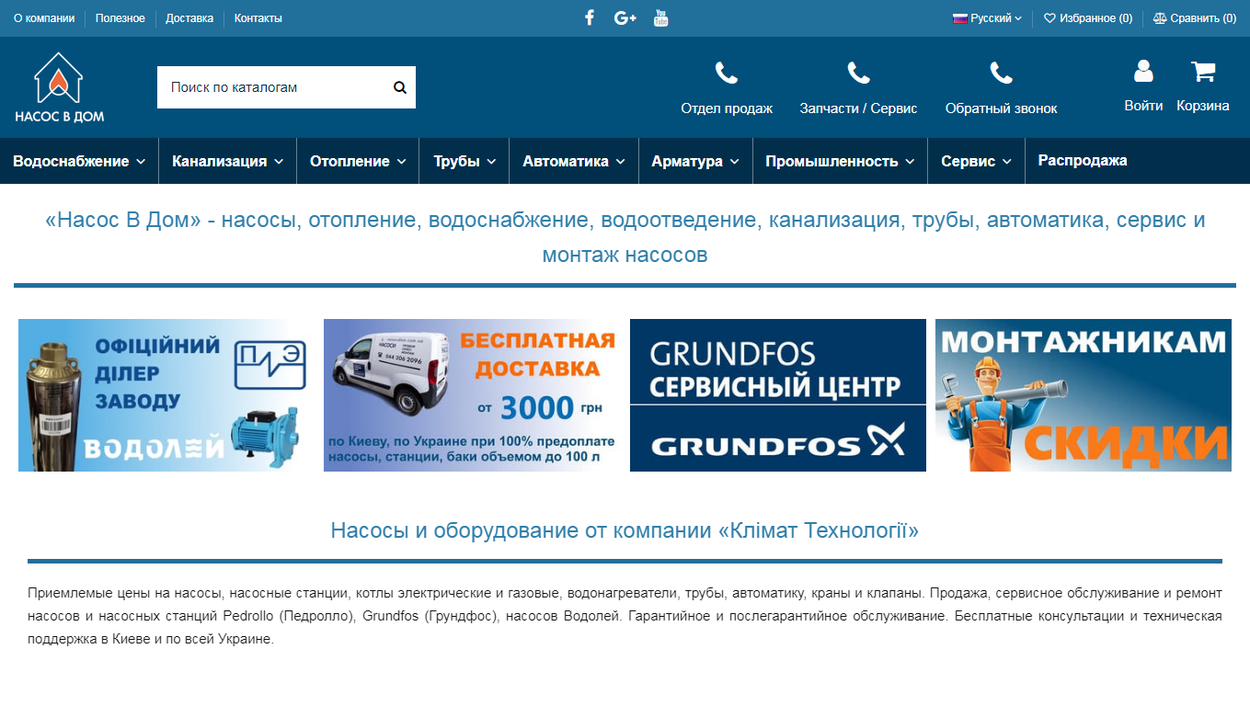This screenshot has width=1250, height=712.
Task: Expand the Водоснабжение menu
Action: point(79,161)
